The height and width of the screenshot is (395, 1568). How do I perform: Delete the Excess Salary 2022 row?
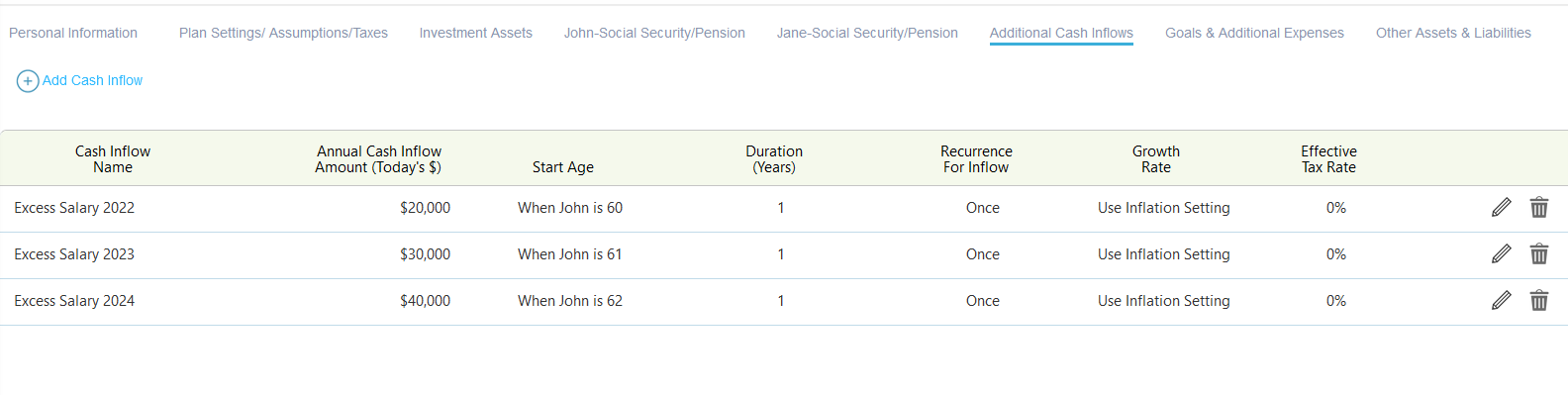pos(1539,207)
